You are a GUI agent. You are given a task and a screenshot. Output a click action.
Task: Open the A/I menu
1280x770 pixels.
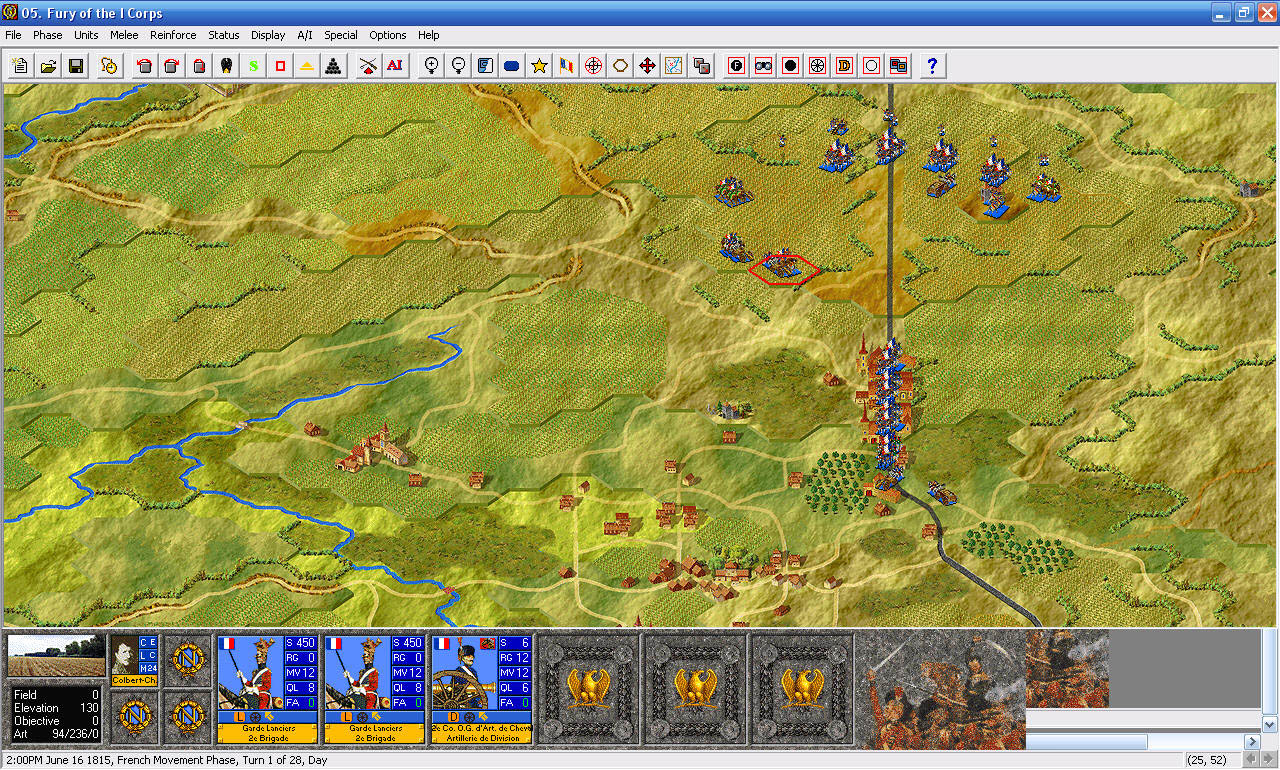tap(305, 35)
